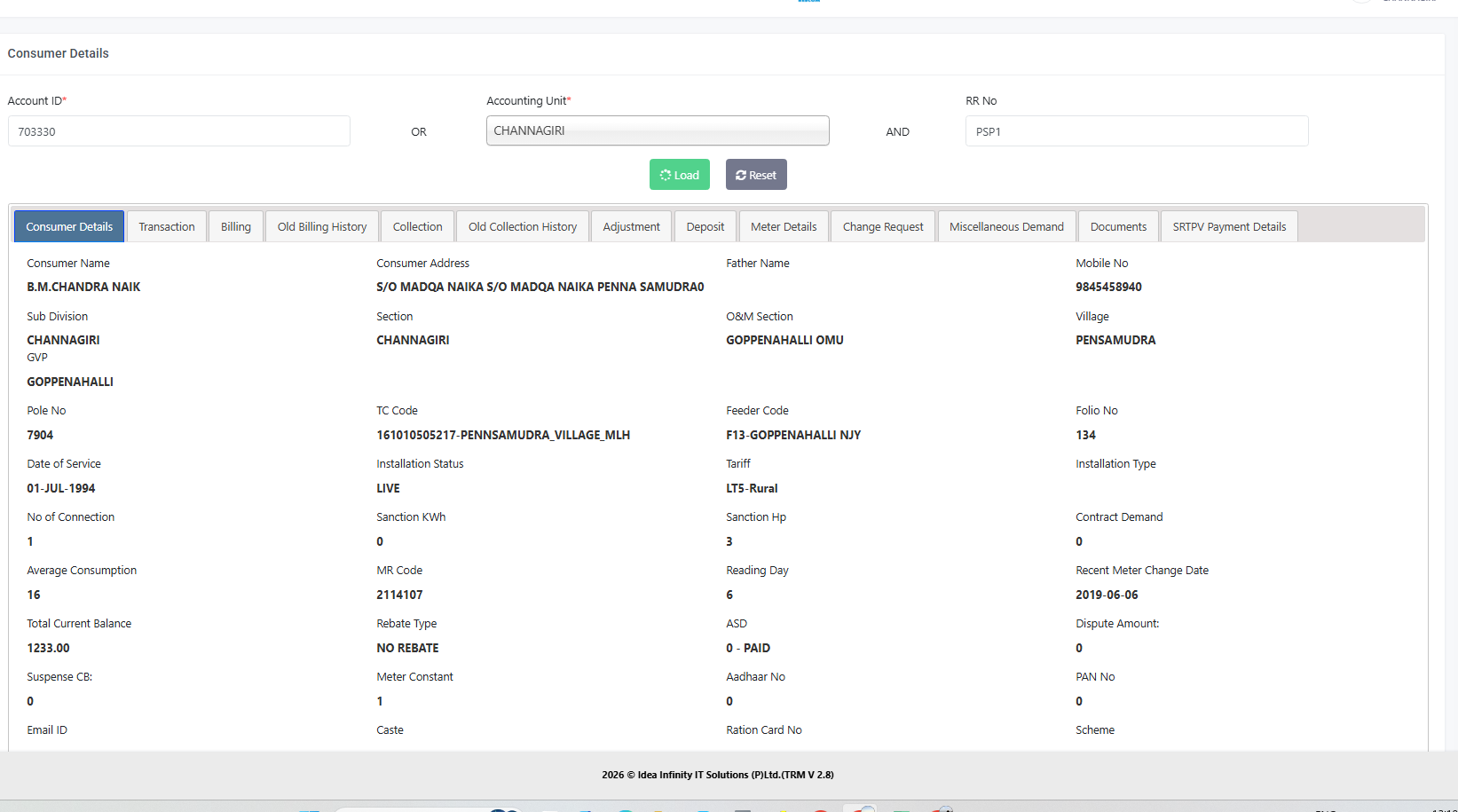1458x812 pixels.
Task: View the Old Collection History tab
Action: [x=523, y=226]
